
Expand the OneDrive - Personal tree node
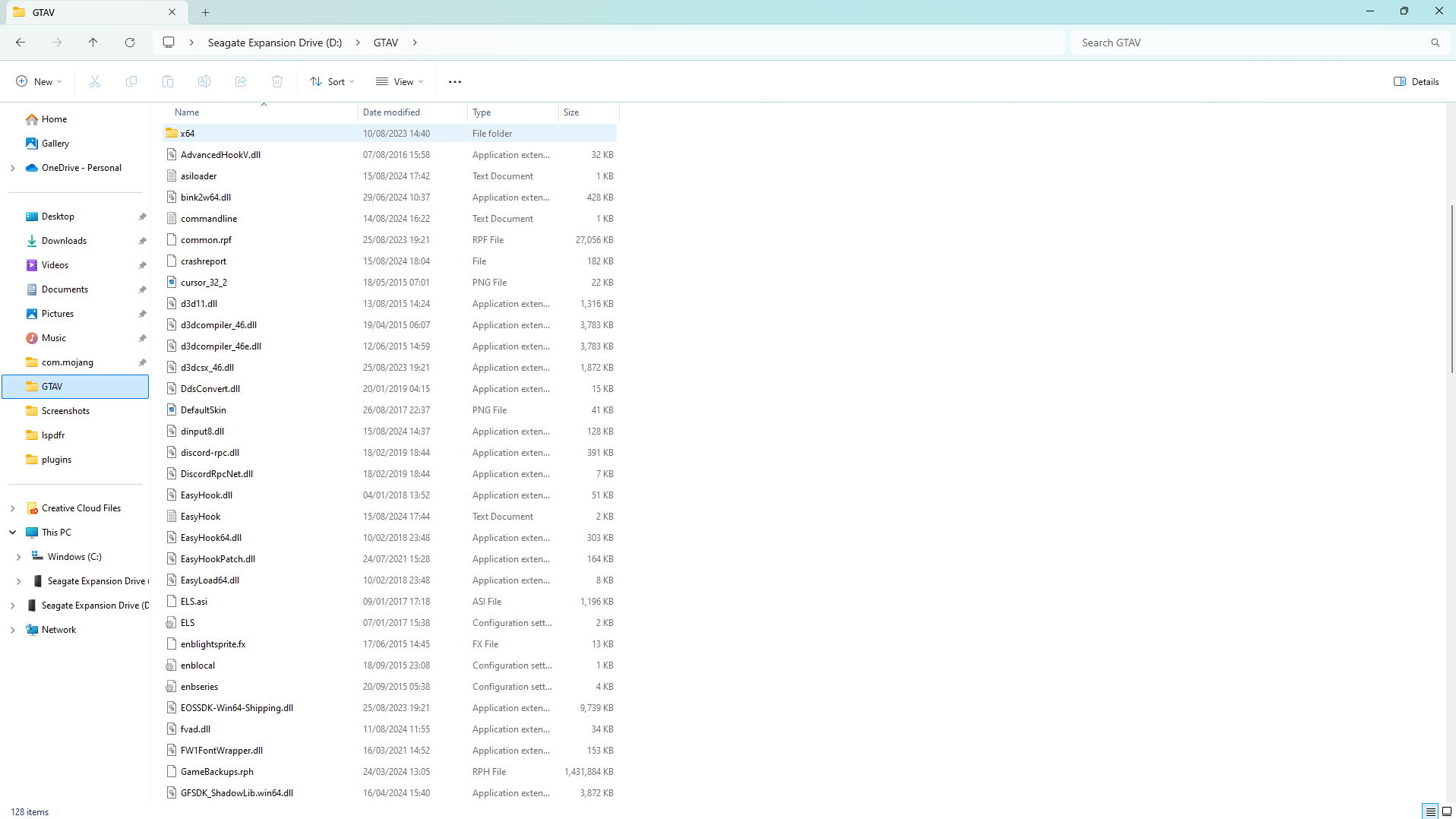click(x=13, y=168)
